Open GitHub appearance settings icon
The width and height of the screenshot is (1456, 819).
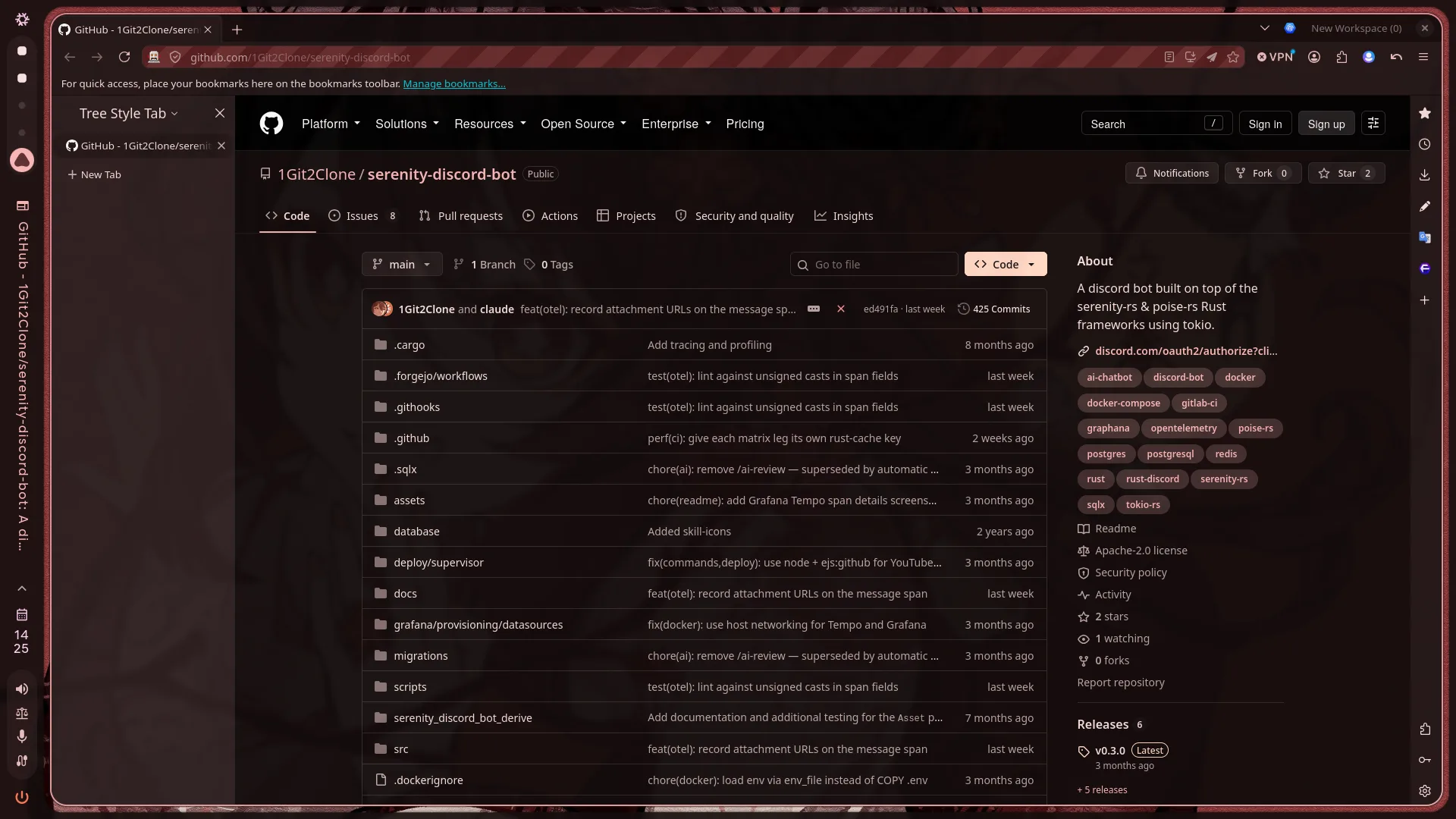(x=1373, y=124)
